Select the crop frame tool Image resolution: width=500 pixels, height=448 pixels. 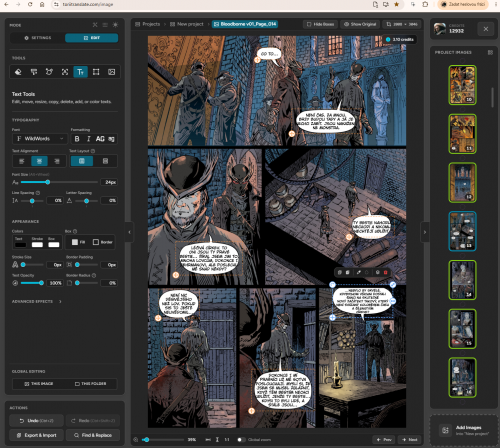pyautogui.click(x=96, y=72)
